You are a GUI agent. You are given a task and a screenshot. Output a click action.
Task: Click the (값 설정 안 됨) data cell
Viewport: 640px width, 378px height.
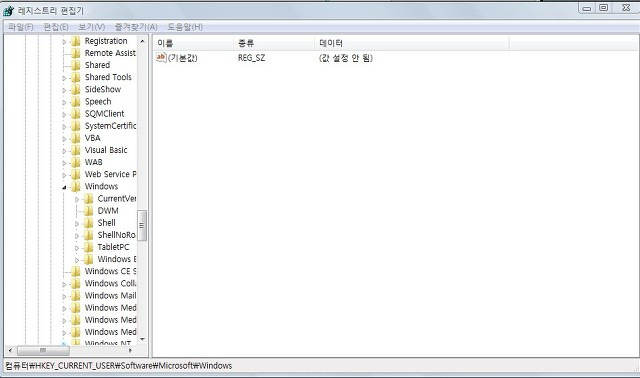(x=346, y=58)
